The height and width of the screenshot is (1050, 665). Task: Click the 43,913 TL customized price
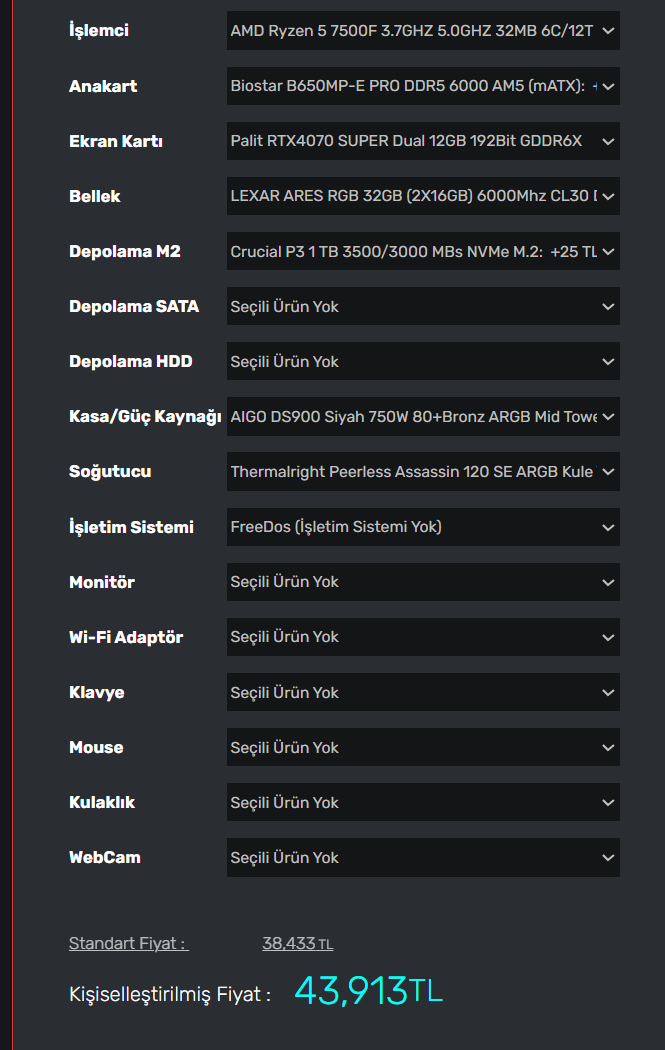[x=368, y=991]
